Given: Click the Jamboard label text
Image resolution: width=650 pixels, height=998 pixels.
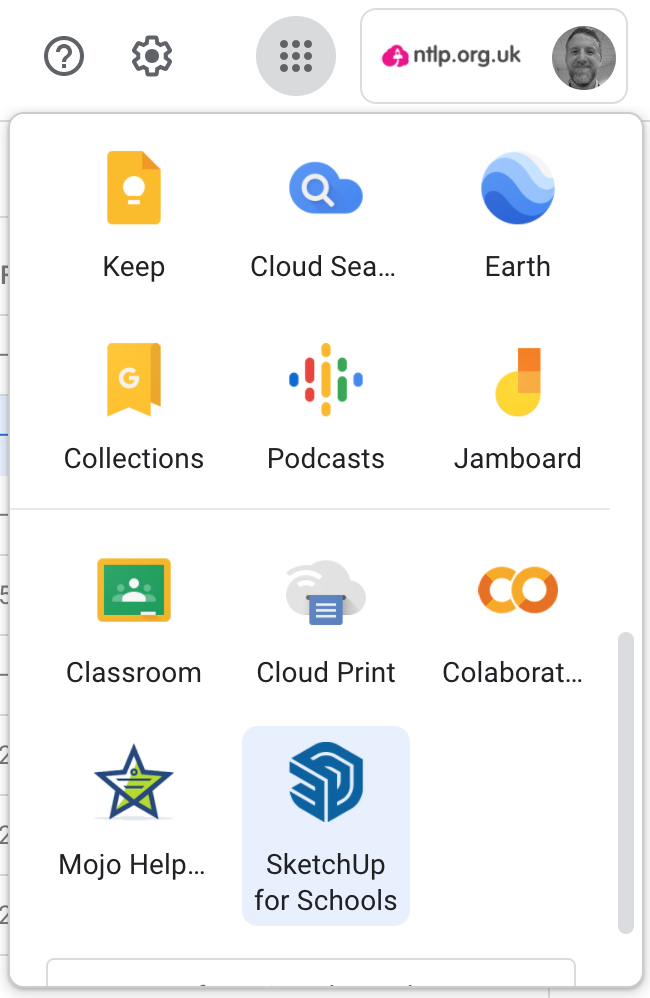Looking at the screenshot, I should click(518, 458).
